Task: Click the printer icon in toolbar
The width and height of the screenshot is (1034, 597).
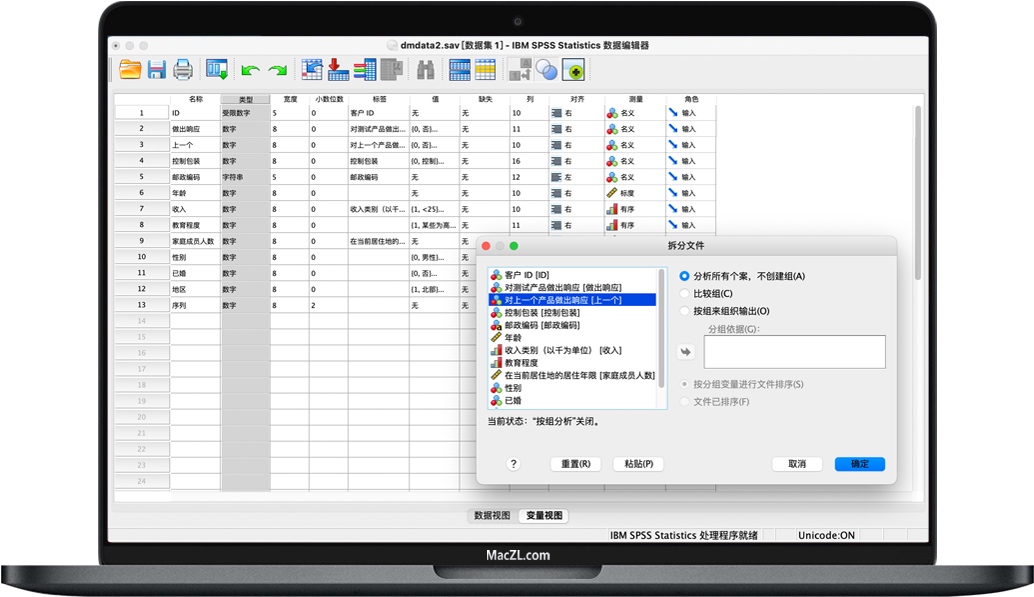Action: tap(183, 69)
